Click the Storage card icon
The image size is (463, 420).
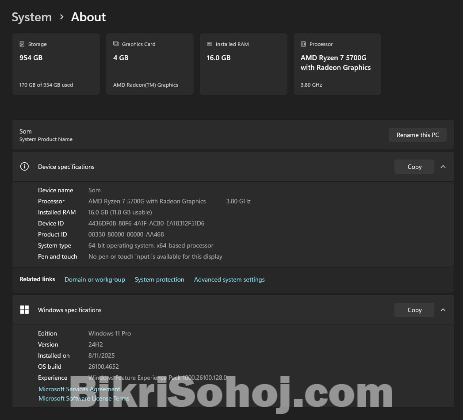(22, 44)
